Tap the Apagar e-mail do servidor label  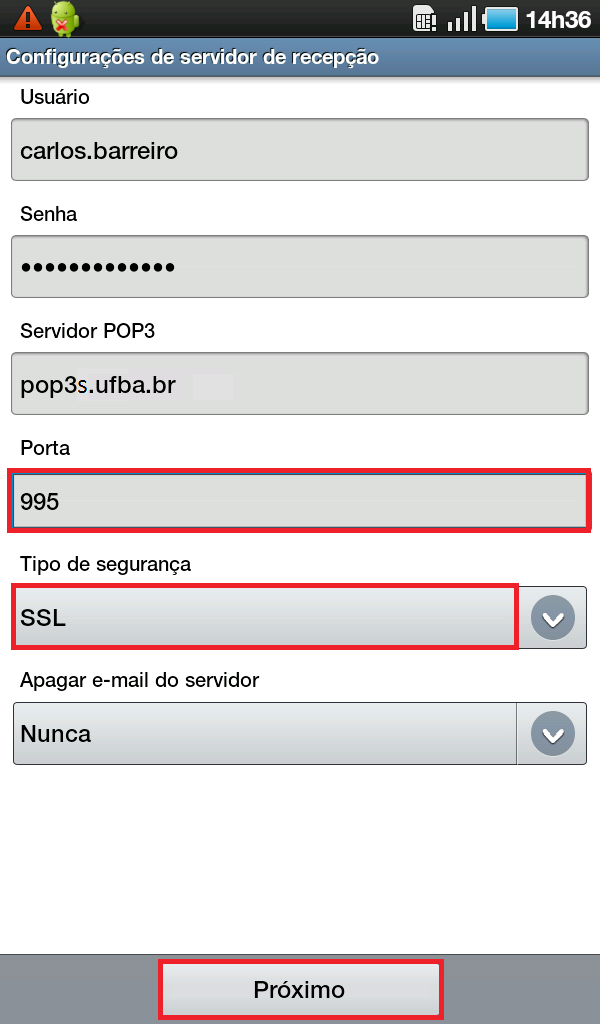tap(139, 680)
